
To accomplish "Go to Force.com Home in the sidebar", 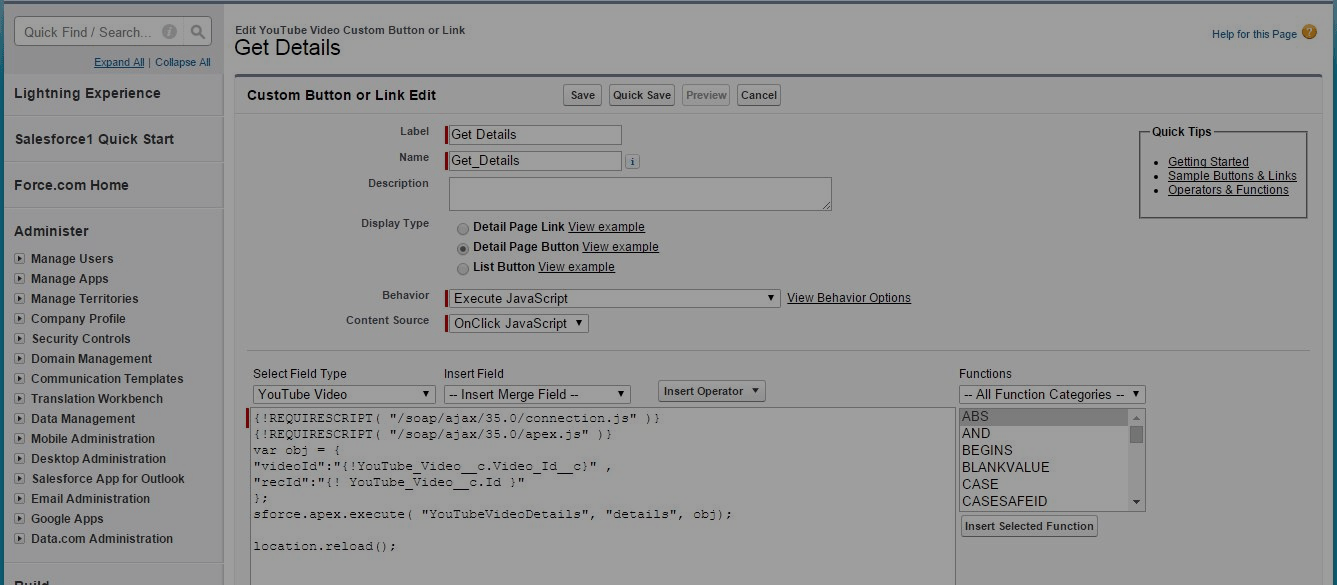I will pyautogui.click(x=71, y=185).
